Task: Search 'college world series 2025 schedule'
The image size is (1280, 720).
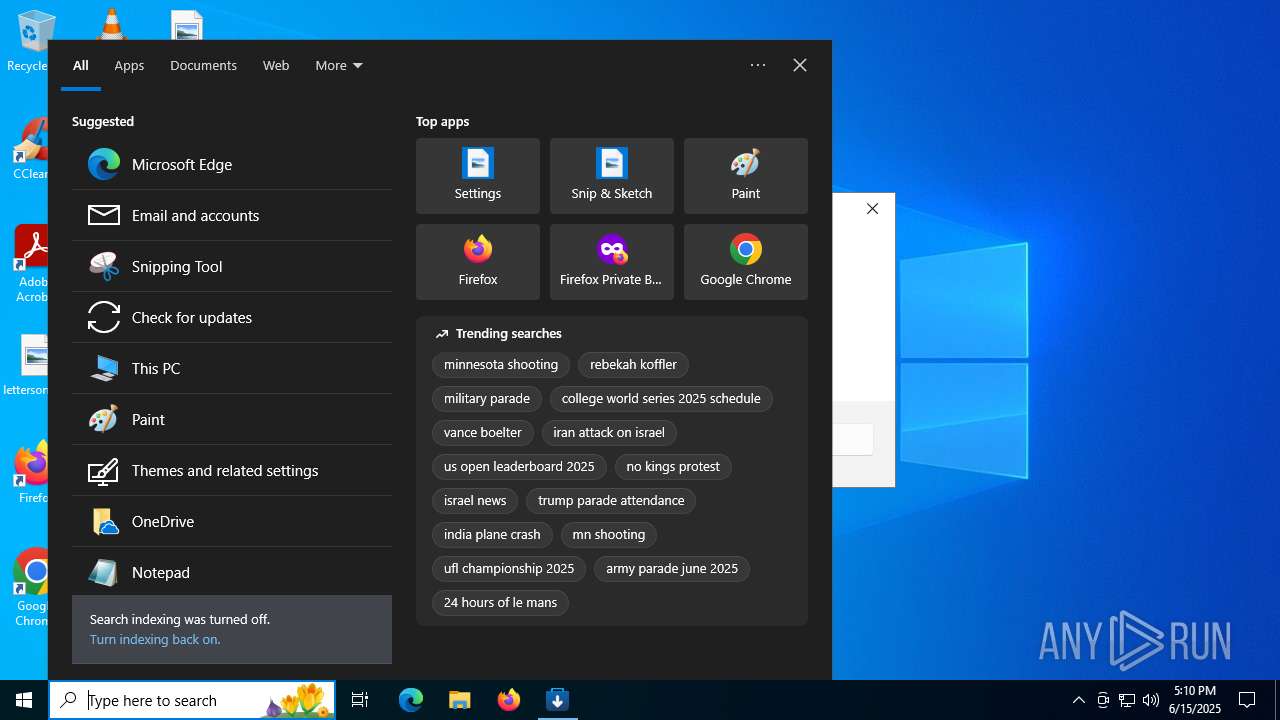Action: tap(661, 399)
